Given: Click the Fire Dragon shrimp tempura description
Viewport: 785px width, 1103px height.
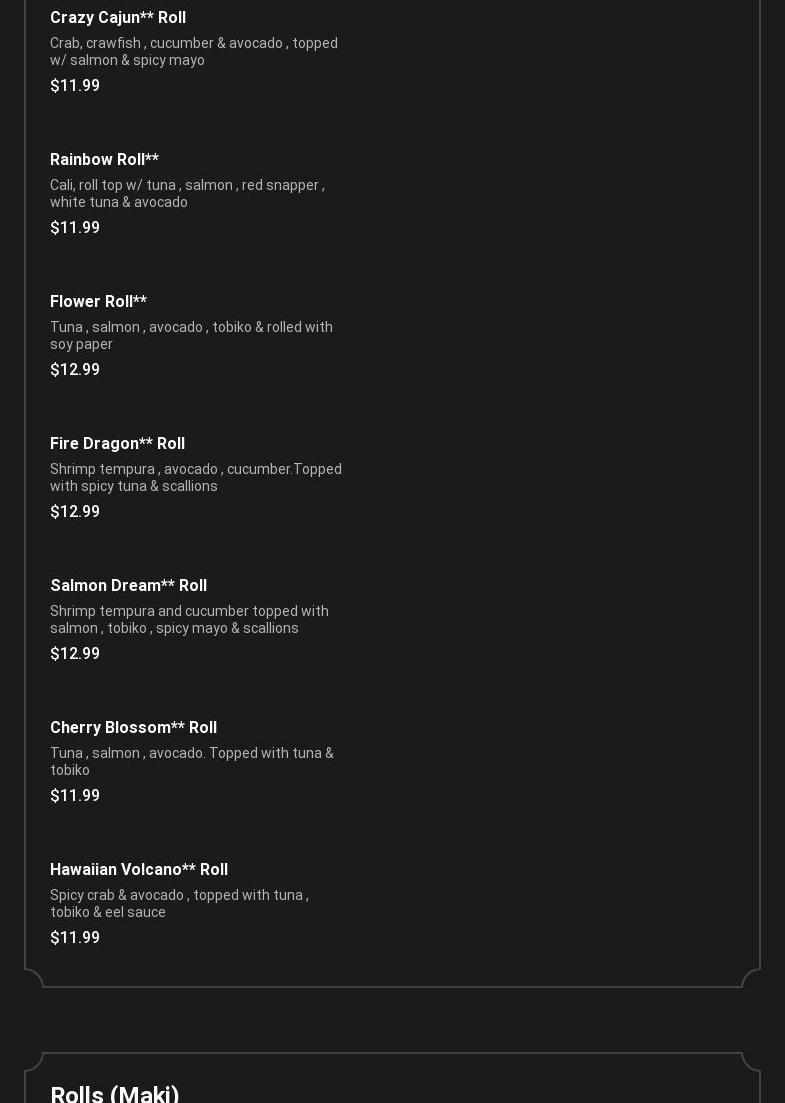Looking at the screenshot, I should (x=195, y=478).
